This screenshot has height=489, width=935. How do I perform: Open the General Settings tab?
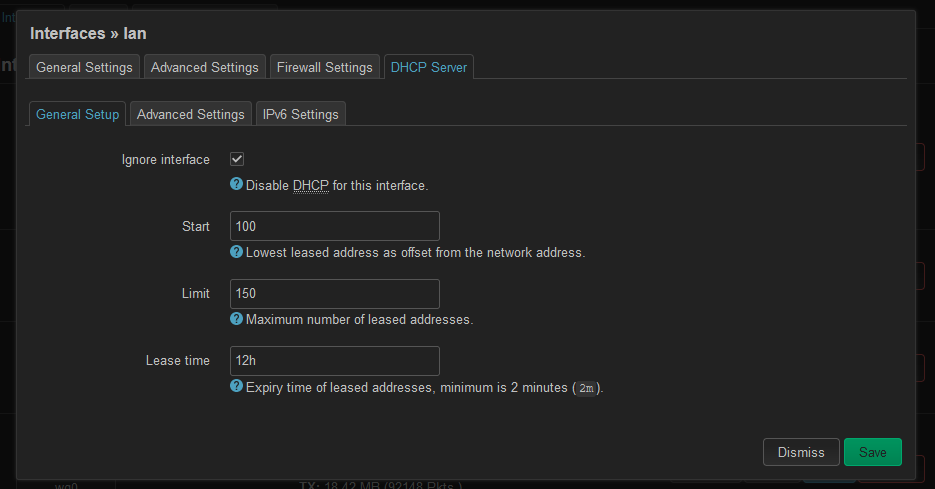(x=84, y=67)
